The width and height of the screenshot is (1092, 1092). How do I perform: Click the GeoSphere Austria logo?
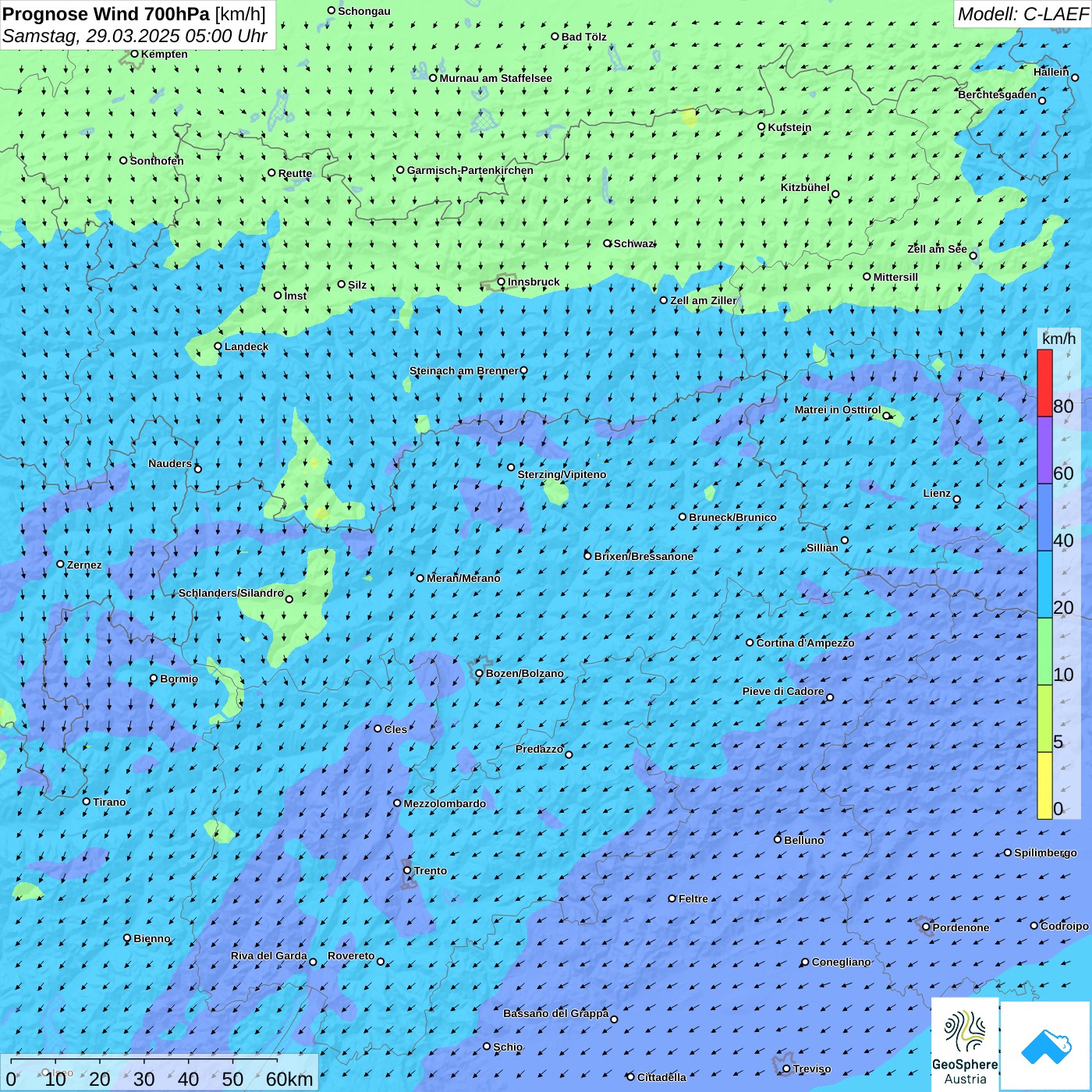tap(965, 1044)
